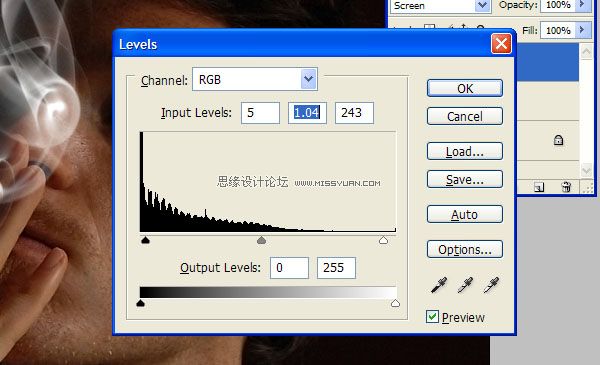
Task: Pick the gray point eyedropper in Levels
Action: [x=465, y=285]
